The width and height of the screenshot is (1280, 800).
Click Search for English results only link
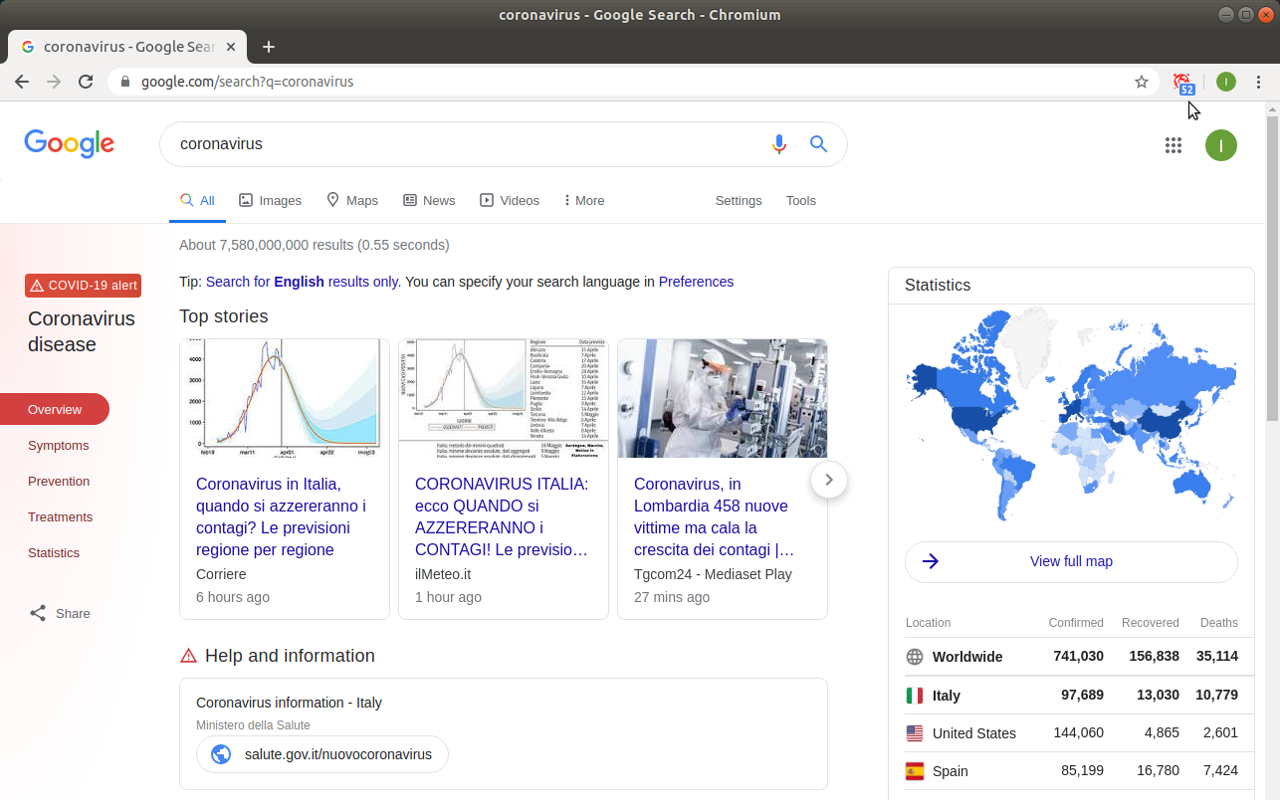coord(302,282)
